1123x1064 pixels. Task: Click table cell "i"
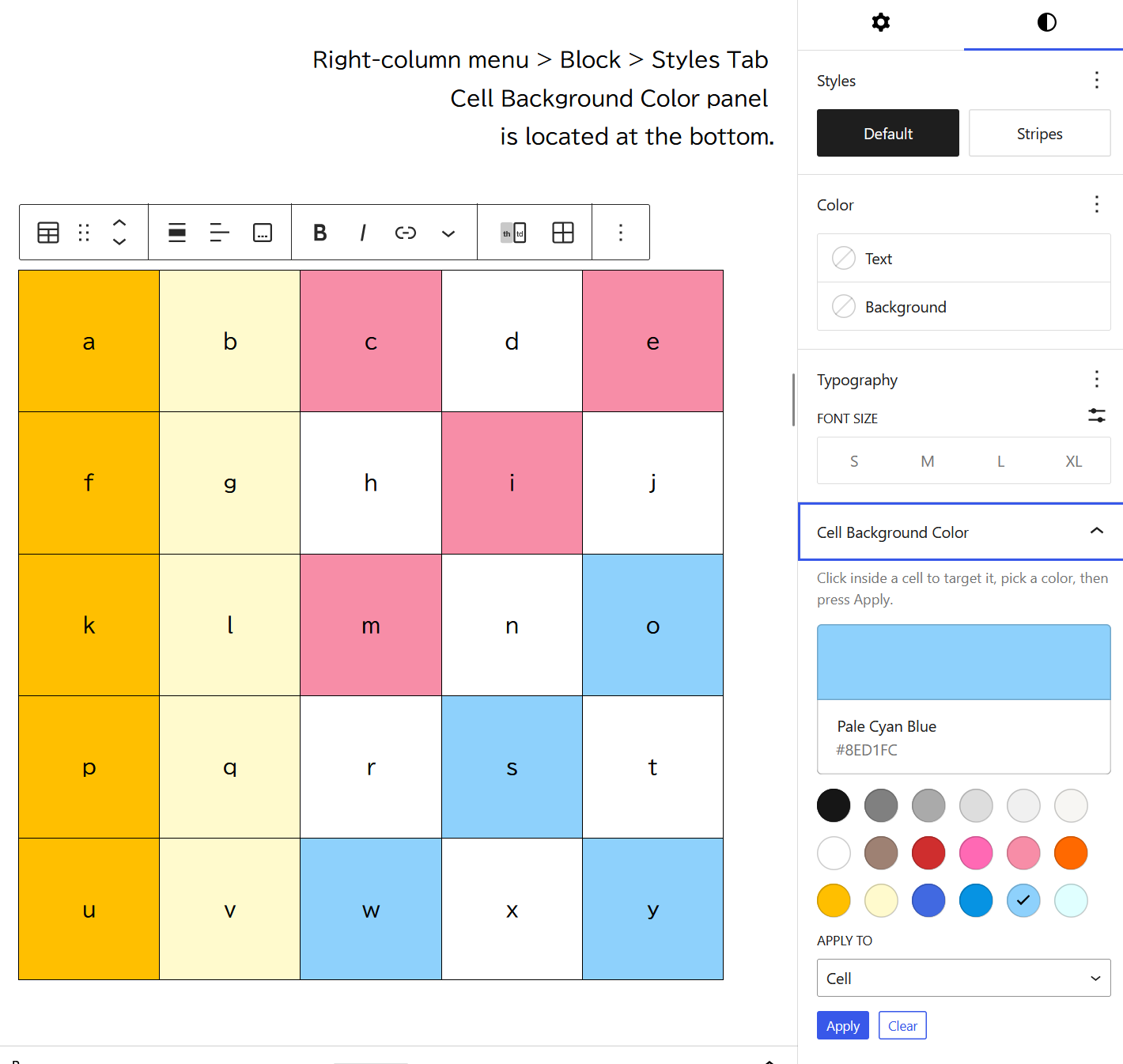click(x=512, y=483)
